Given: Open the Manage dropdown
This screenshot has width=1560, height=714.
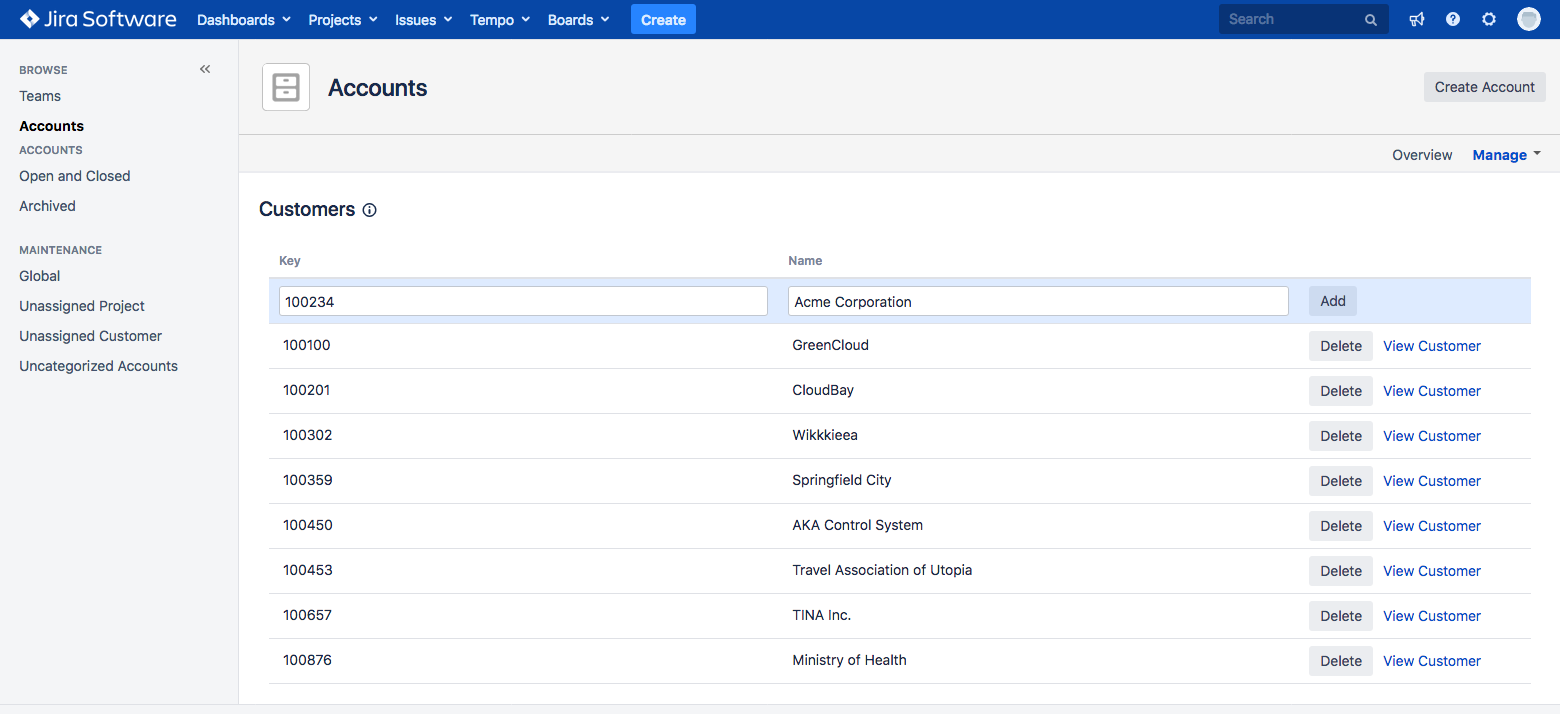Looking at the screenshot, I should tap(1506, 155).
